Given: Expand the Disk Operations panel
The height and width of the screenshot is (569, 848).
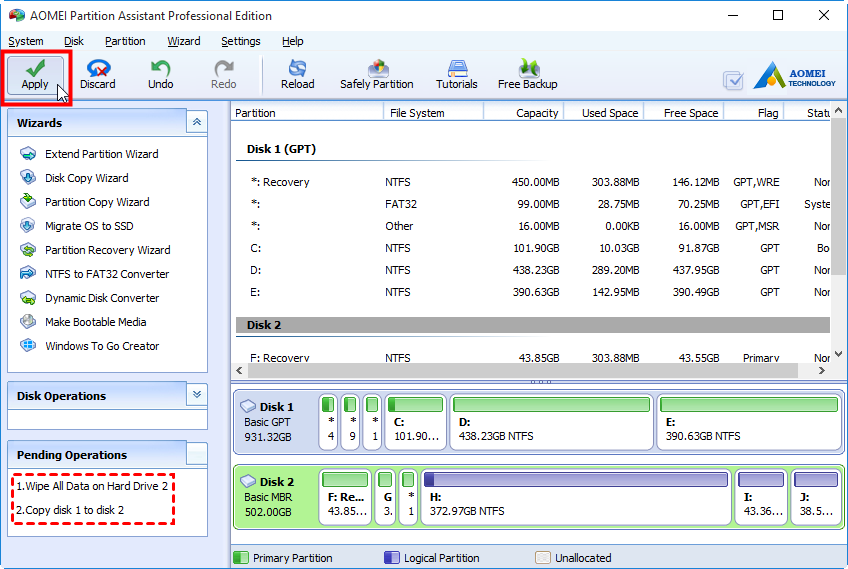Looking at the screenshot, I should pos(197,395).
